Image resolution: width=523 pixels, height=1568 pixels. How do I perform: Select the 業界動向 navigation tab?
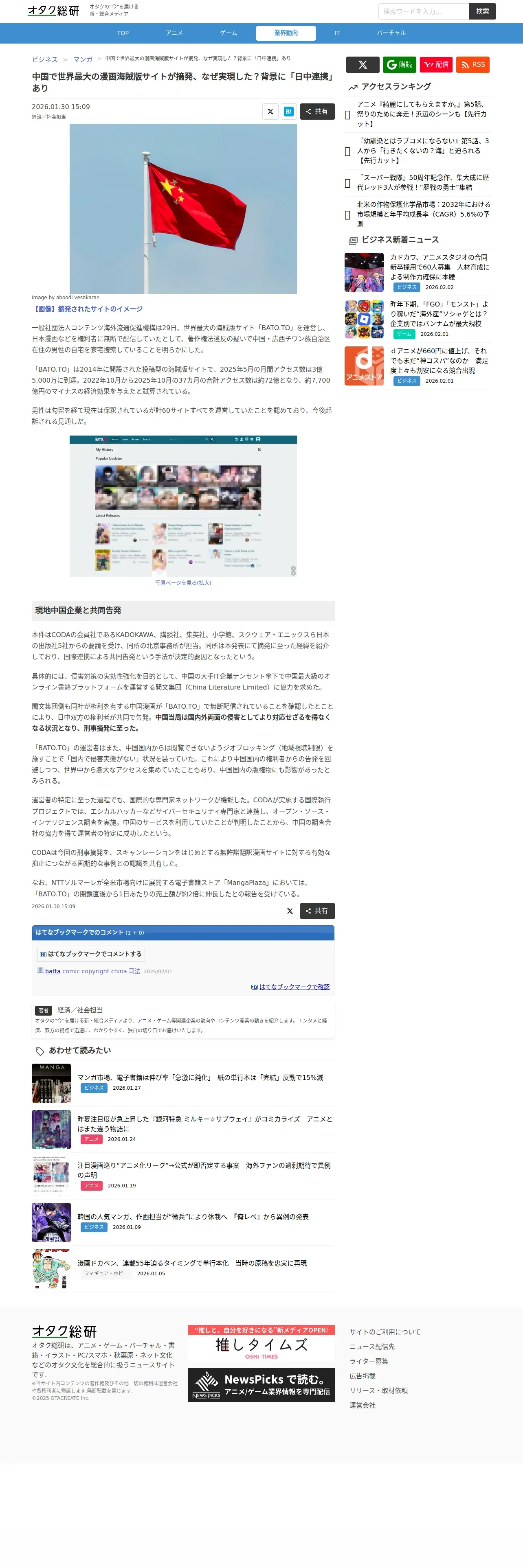pyautogui.click(x=286, y=33)
